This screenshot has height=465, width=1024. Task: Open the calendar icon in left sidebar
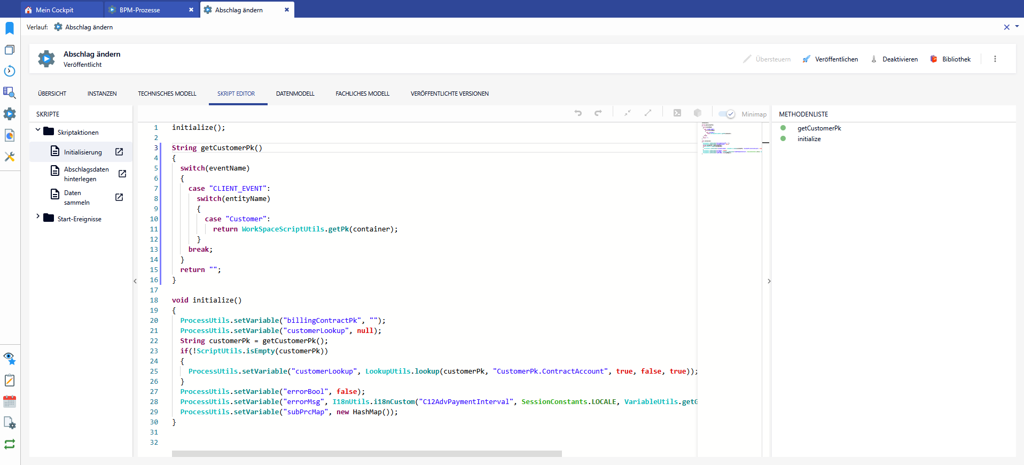pyautogui.click(x=9, y=401)
